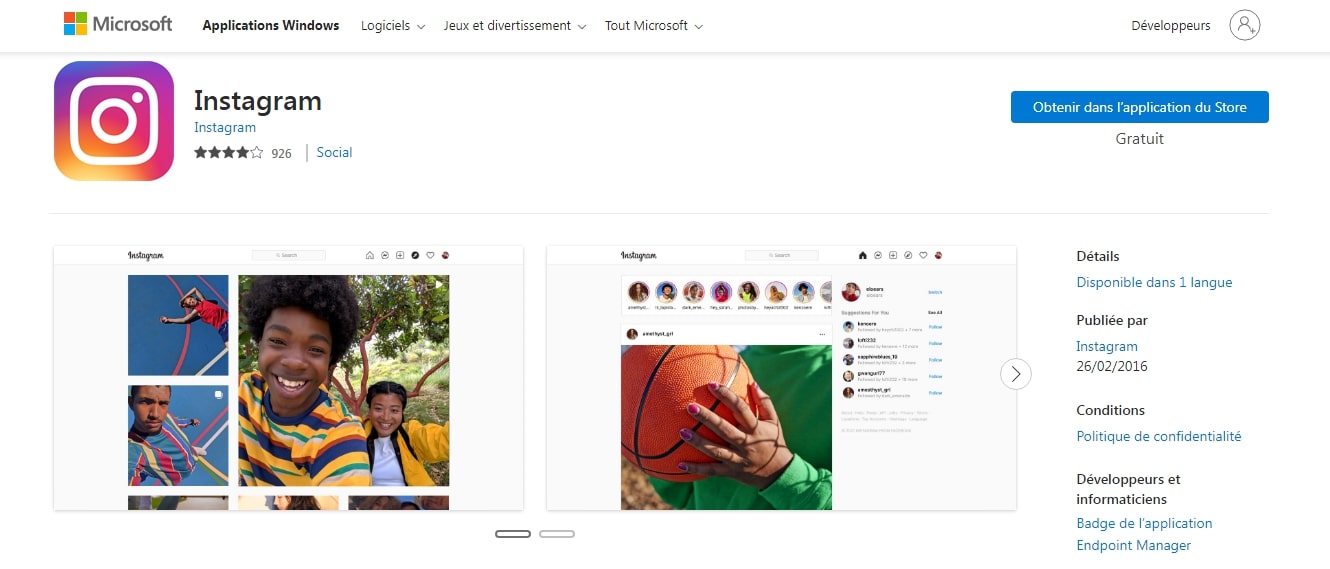
Task: Open the Social category link
Action: point(334,153)
